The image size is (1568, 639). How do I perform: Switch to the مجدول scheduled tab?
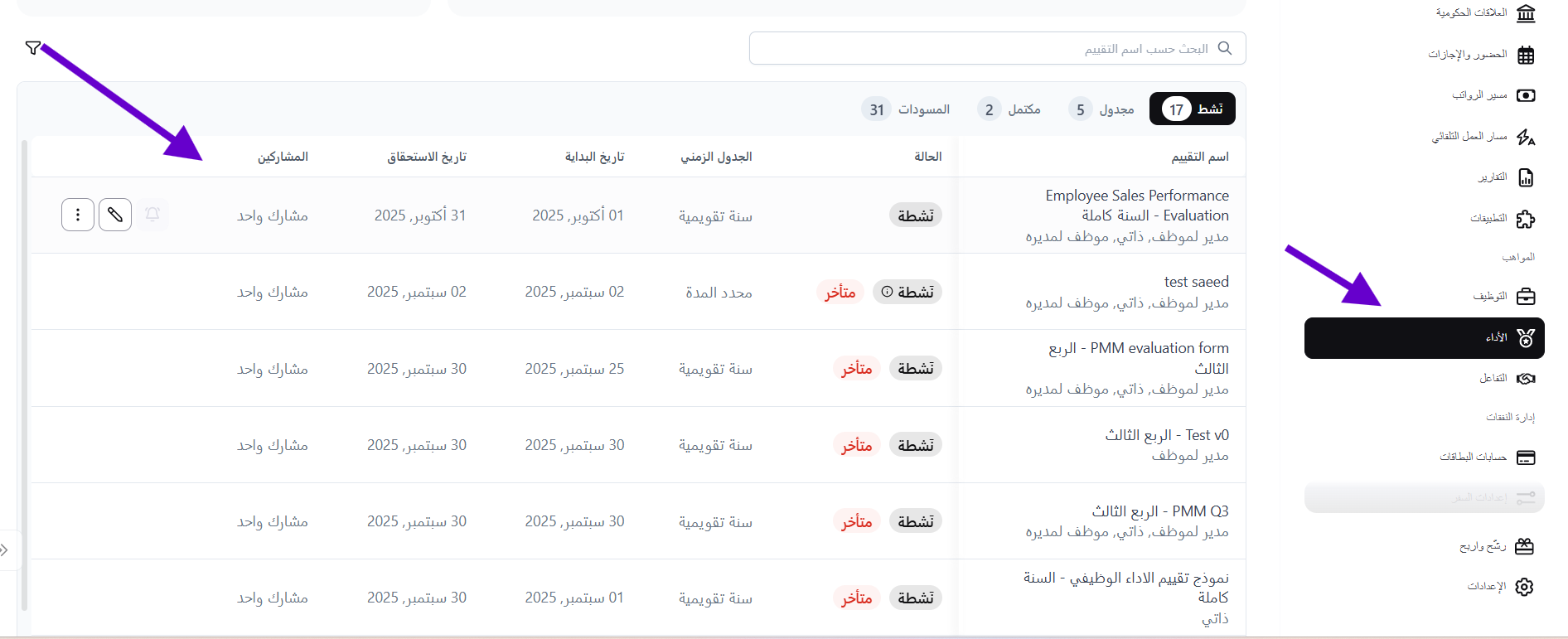[x=1101, y=109]
